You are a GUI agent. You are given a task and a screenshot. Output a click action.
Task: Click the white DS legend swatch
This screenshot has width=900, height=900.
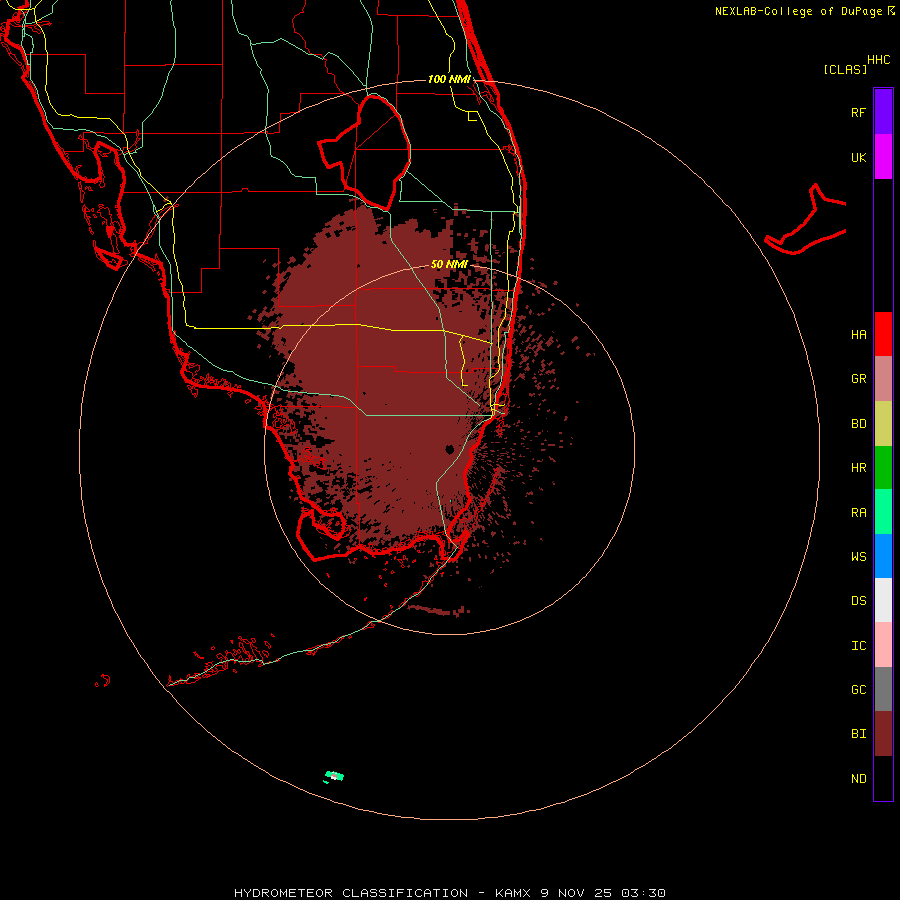(883, 600)
